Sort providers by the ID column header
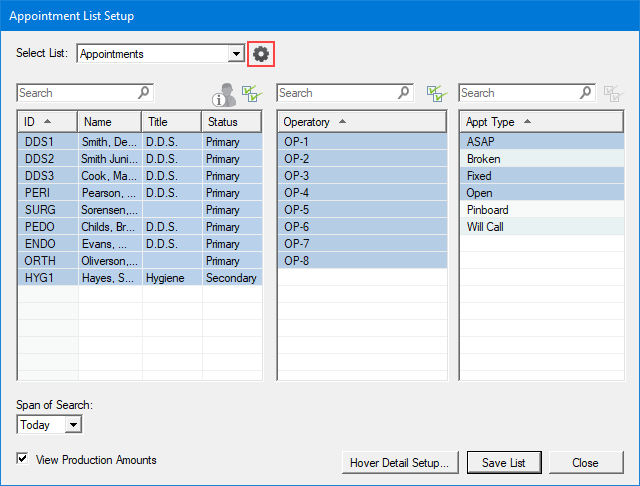The height and width of the screenshot is (486, 640). 47,122
